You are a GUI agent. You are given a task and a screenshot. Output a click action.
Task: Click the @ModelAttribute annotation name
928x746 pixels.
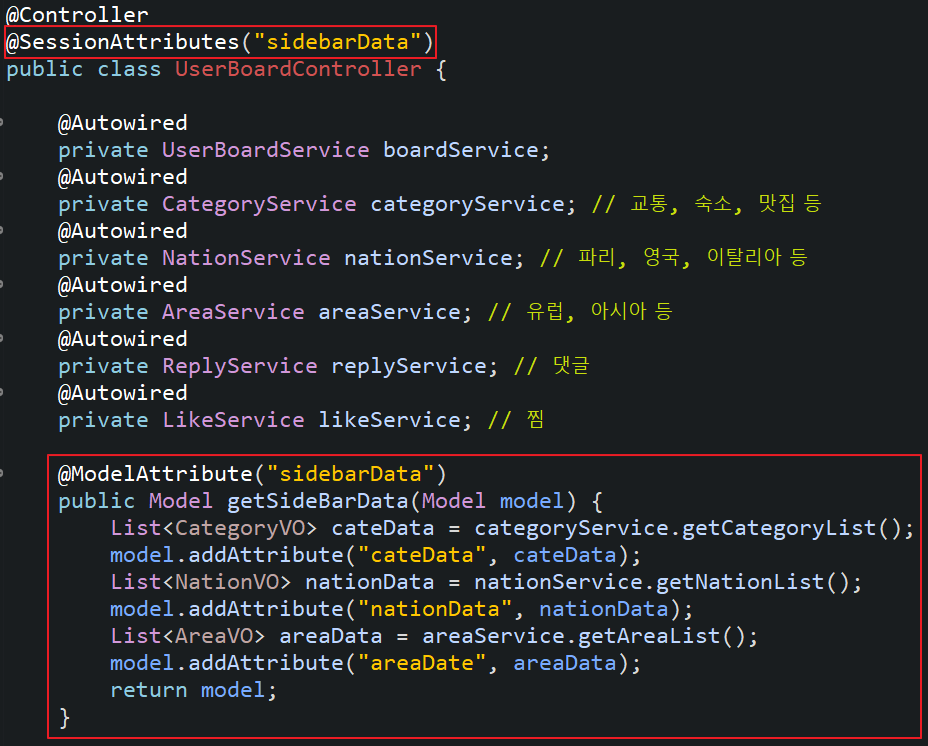(x=155, y=474)
